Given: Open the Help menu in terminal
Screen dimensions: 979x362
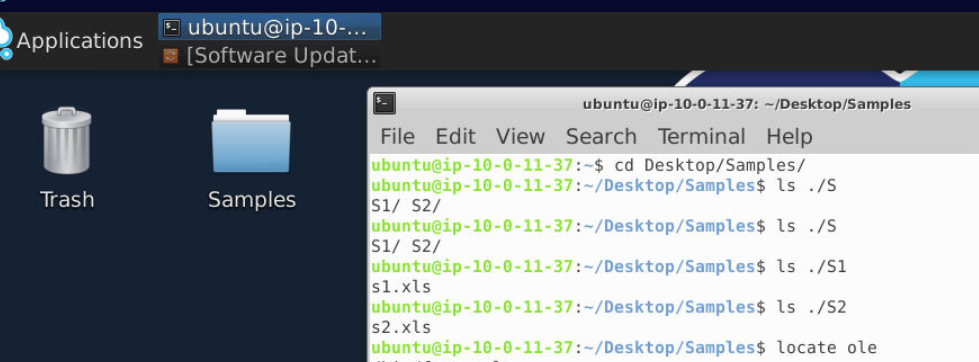Looking at the screenshot, I should coord(789,136).
